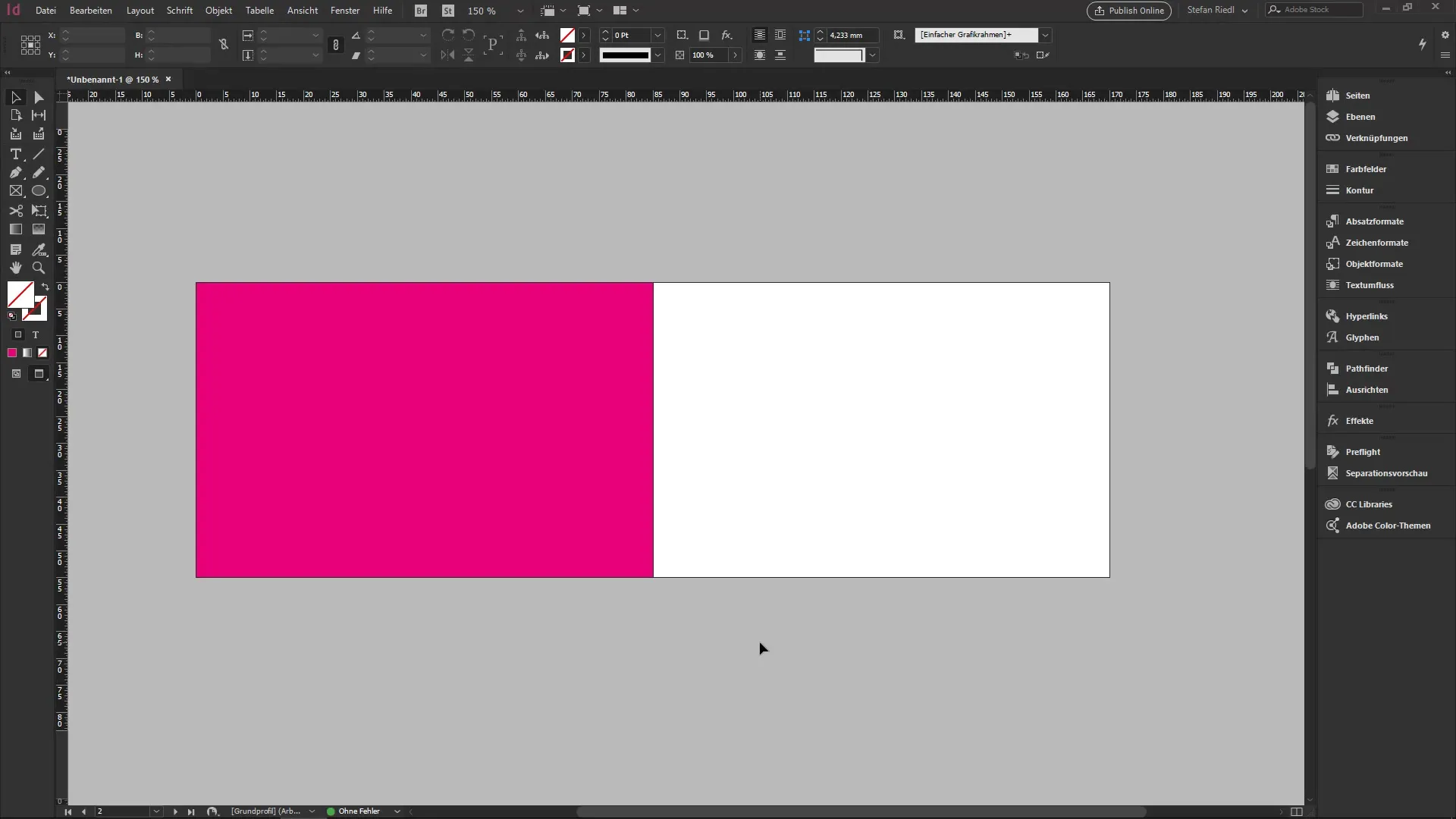
Task: Select the Direct Selection tool
Action: coord(39,97)
